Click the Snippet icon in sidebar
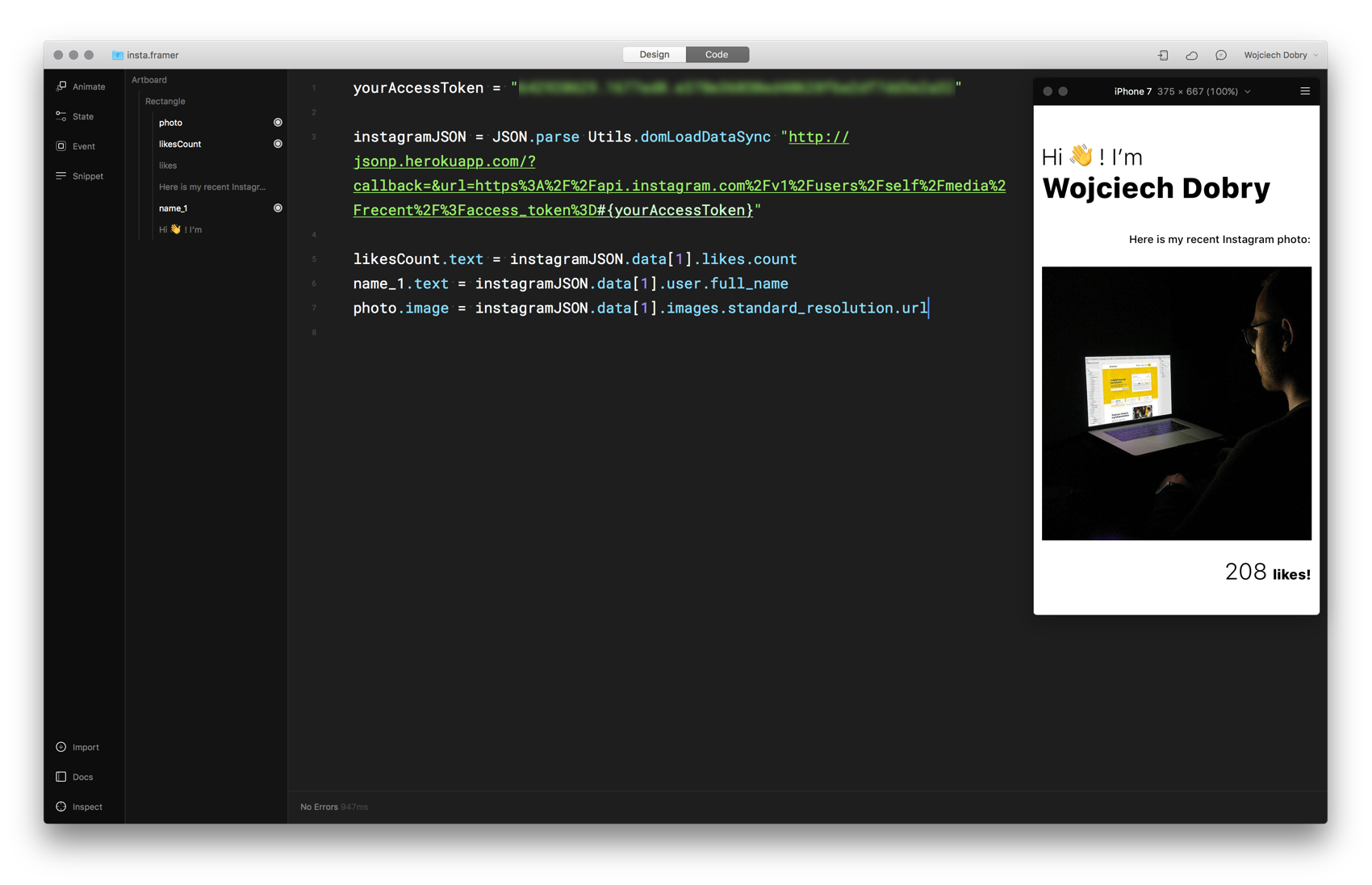Image resolution: width=1372 pixels, height=885 pixels. click(x=61, y=176)
